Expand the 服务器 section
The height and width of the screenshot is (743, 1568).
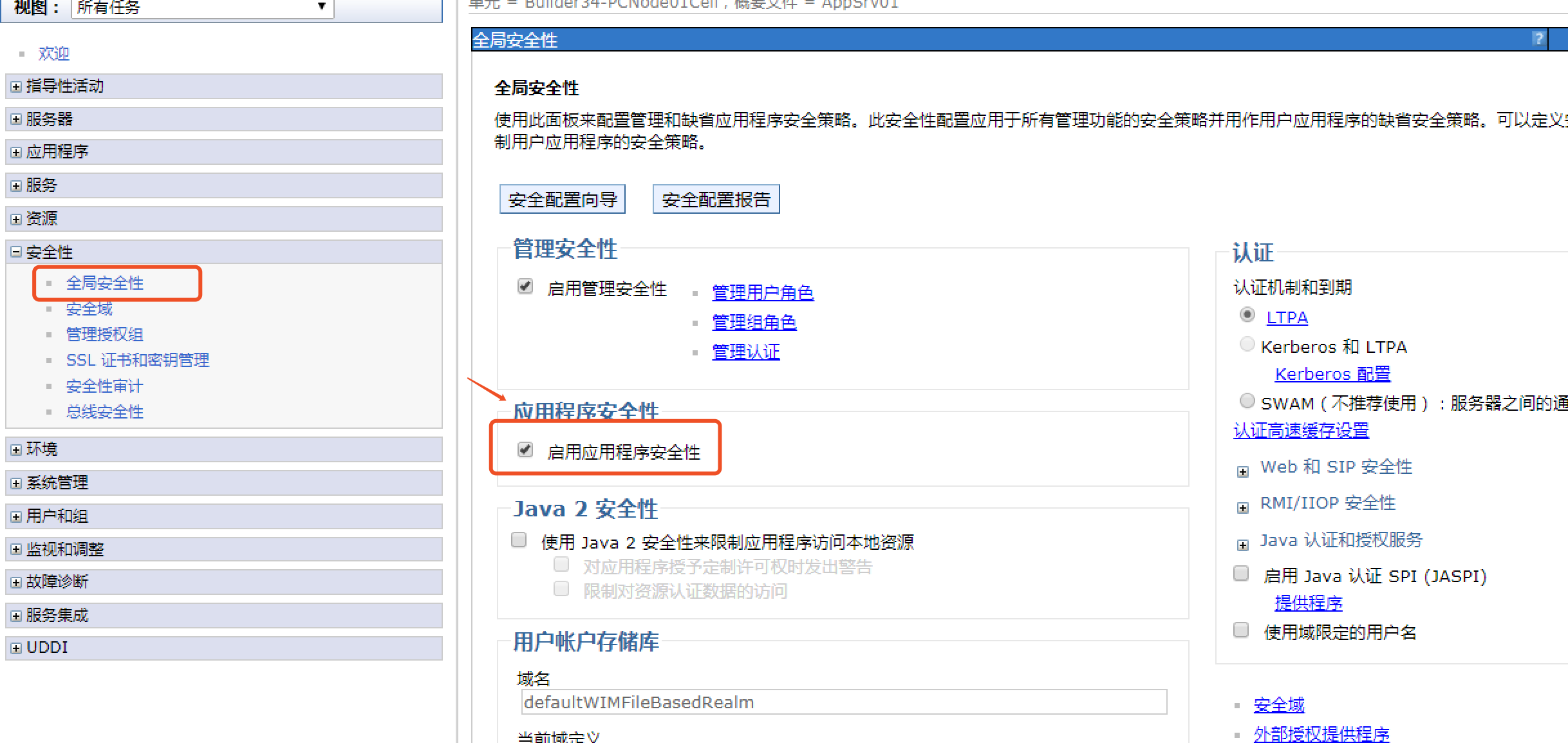point(16,119)
